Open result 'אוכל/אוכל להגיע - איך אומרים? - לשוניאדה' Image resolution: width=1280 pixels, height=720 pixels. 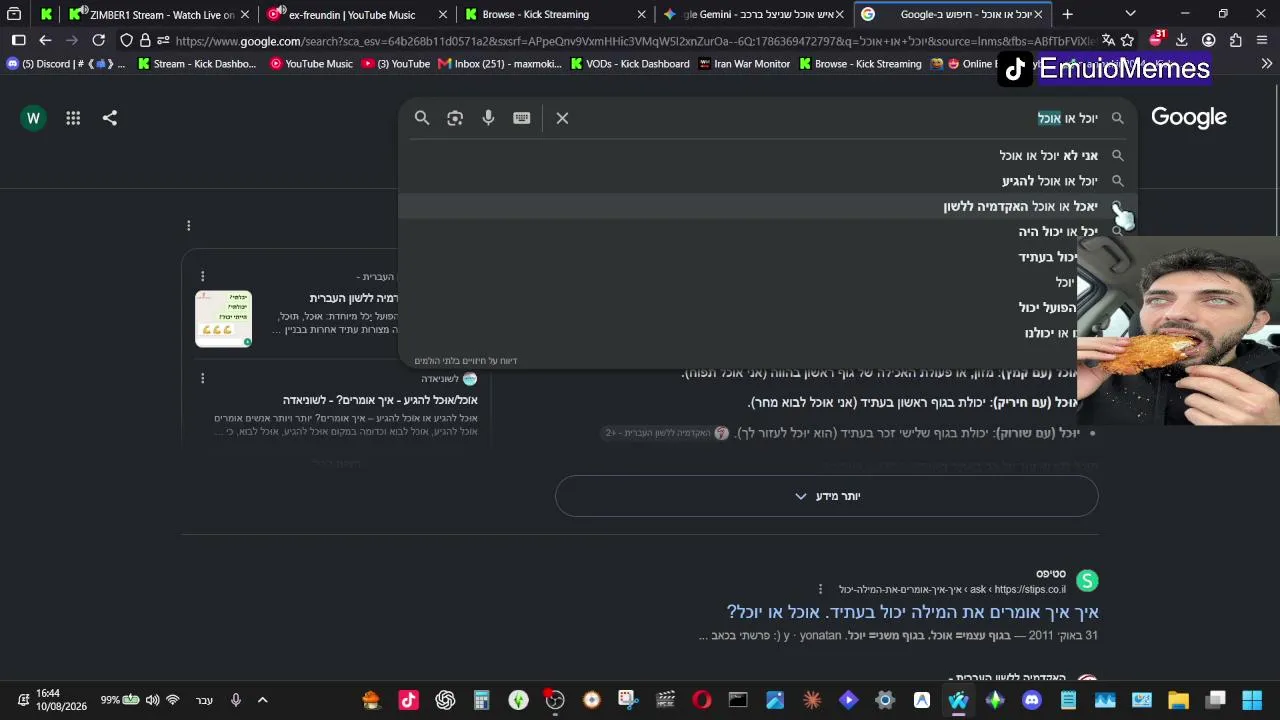tap(380, 400)
